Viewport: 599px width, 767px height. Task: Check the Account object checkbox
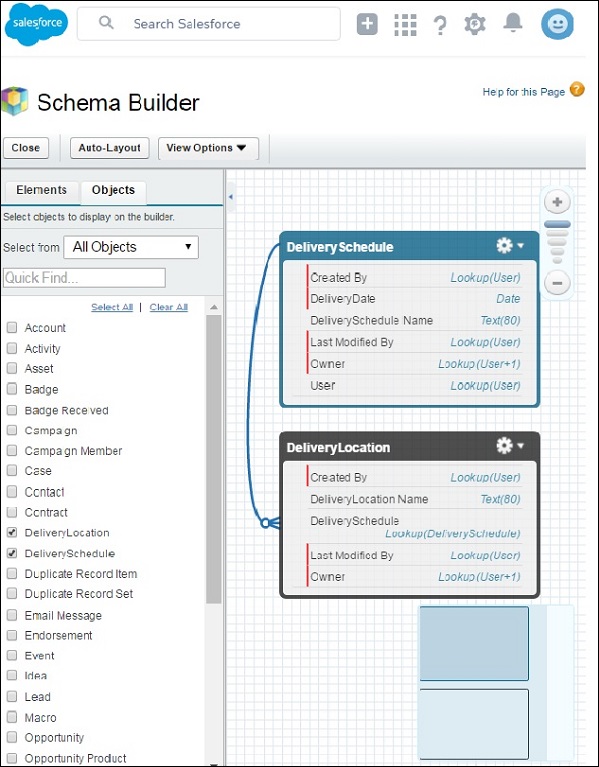[x=12, y=328]
